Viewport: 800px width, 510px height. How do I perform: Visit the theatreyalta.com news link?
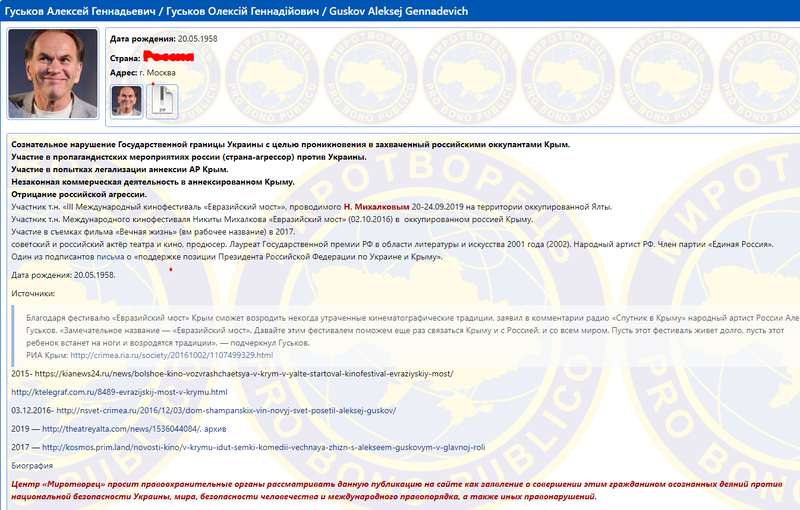tap(130, 428)
